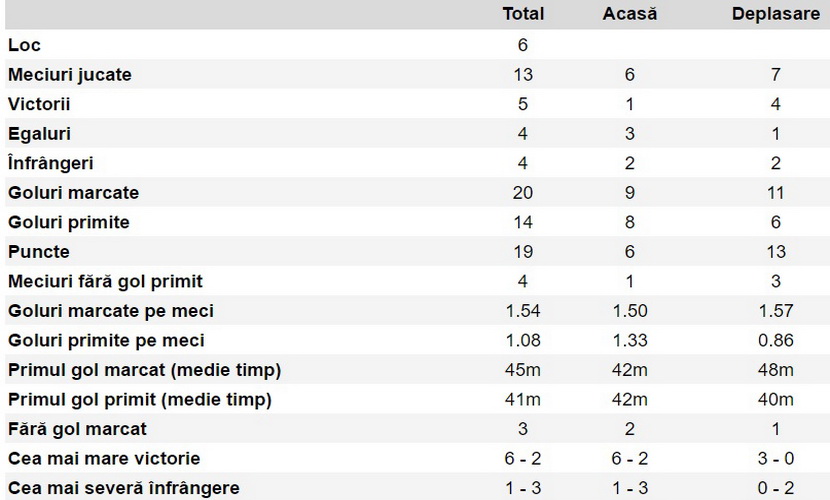Click Cea mai severă înfrângere total 1 - 3
The width and height of the screenshot is (830, 500).
(x=523, y=488)
